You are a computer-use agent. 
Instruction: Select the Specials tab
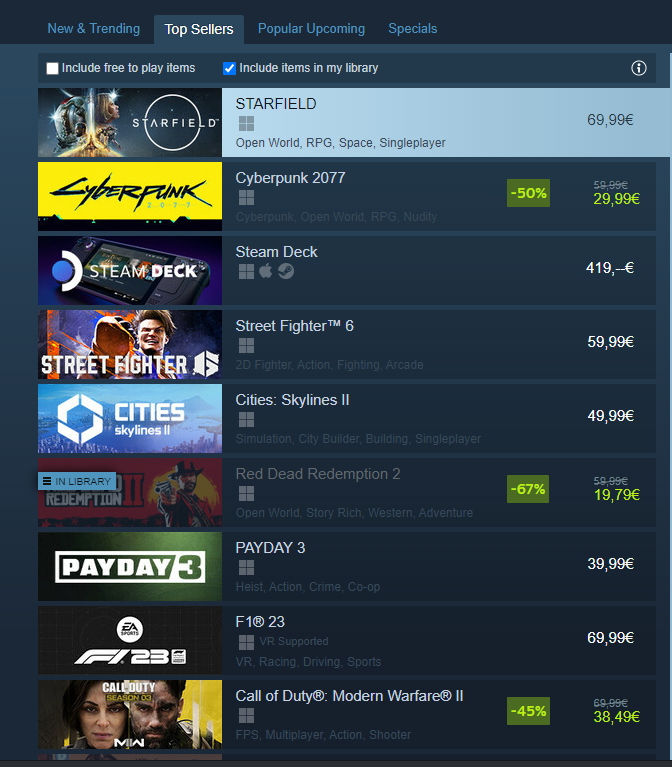coord(412,29)
